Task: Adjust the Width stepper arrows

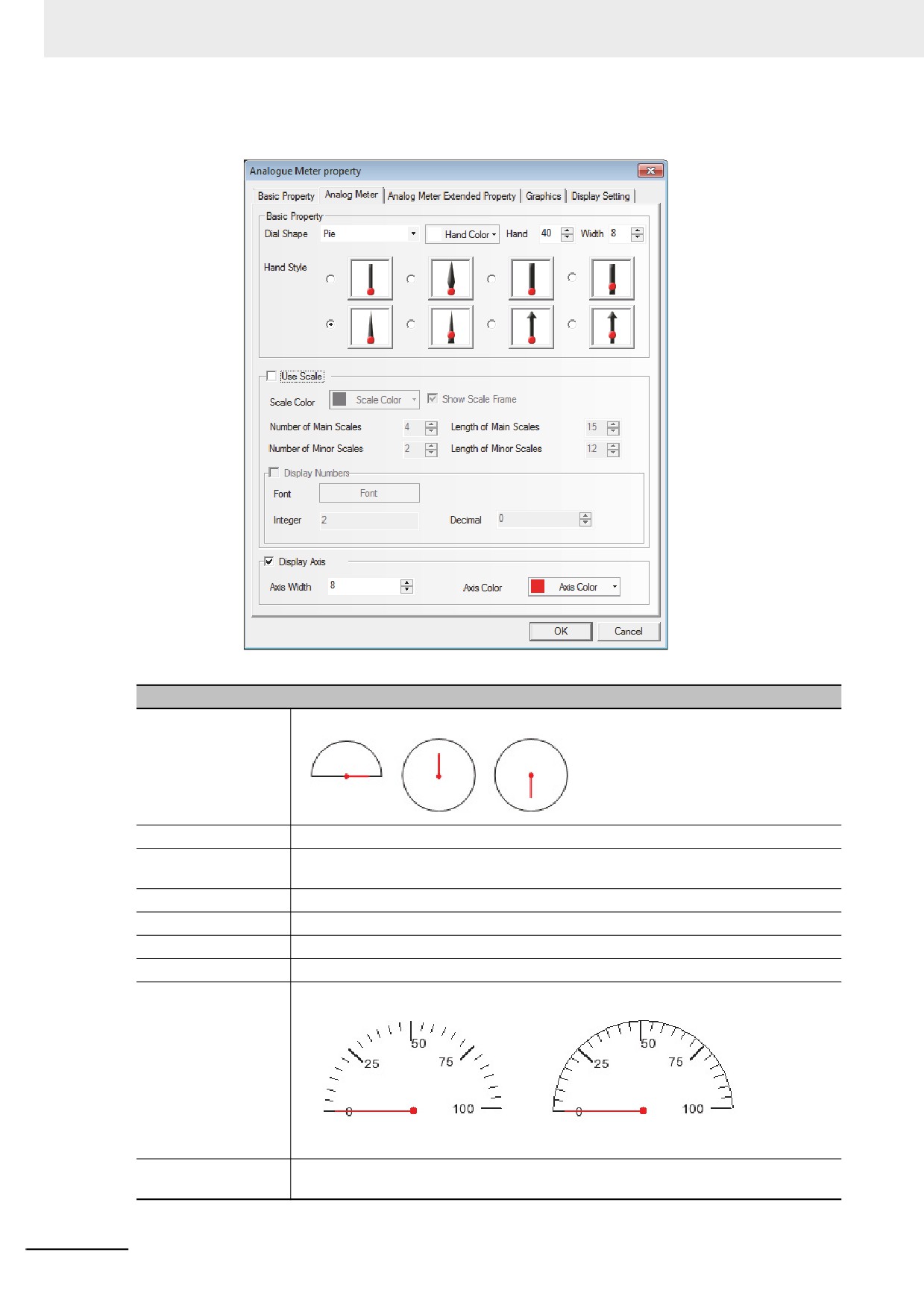Action: (x=637, y=234)
